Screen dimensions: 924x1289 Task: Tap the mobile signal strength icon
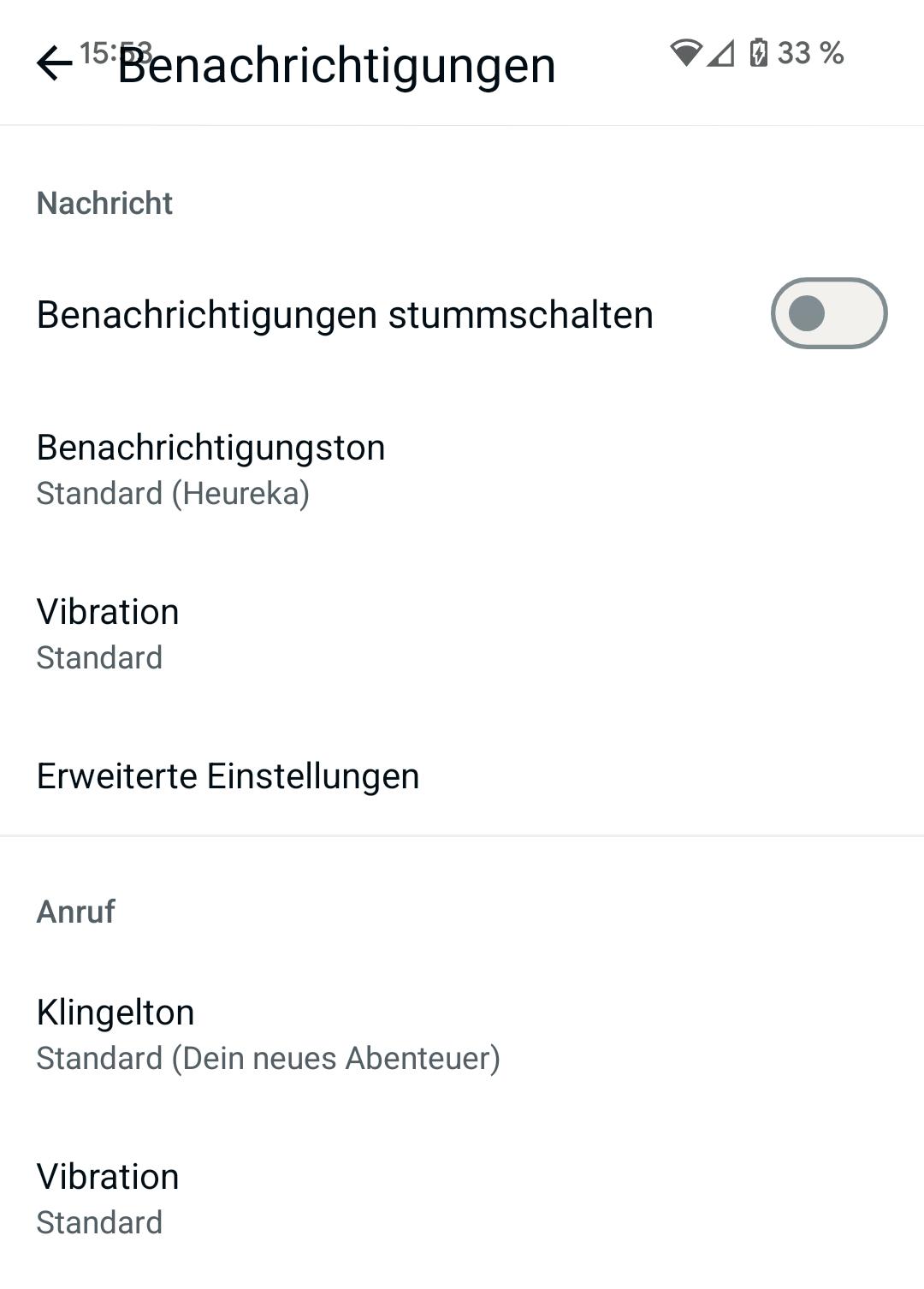720,53
